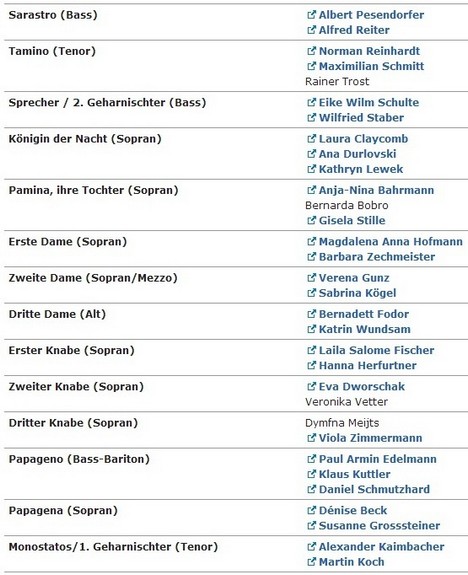
Task: Visit the Anja-Nina Bahrmann link
Action: point(376,190)
